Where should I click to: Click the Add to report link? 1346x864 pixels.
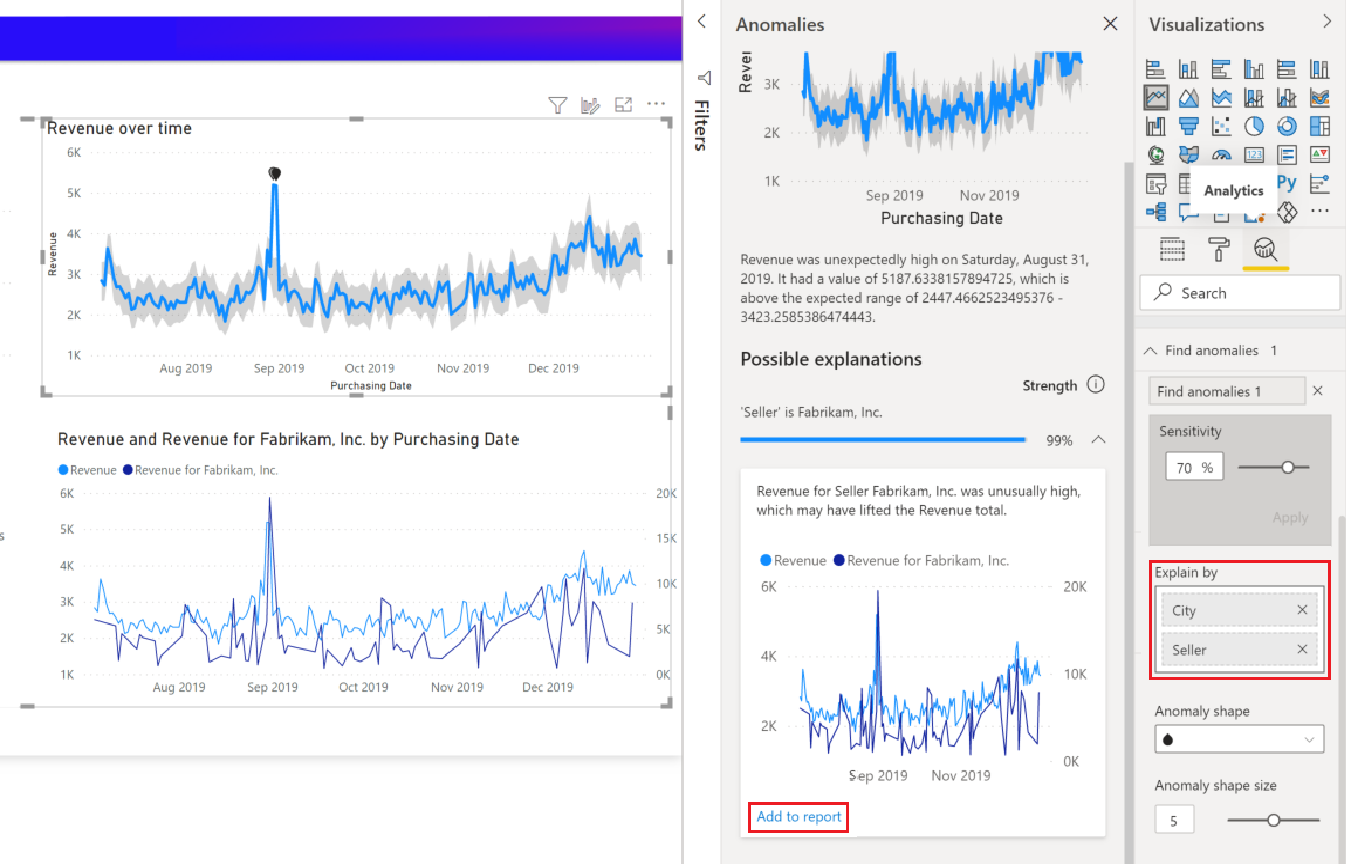799,817
